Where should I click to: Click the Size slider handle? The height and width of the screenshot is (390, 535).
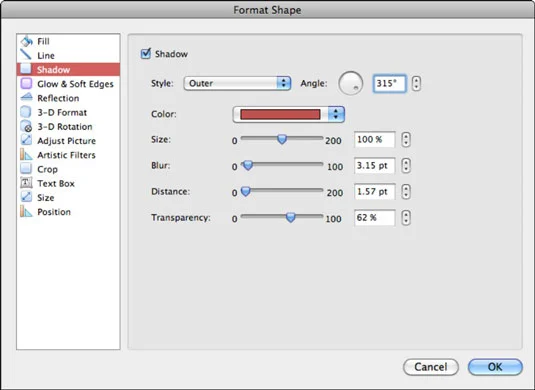click(282, 139)
